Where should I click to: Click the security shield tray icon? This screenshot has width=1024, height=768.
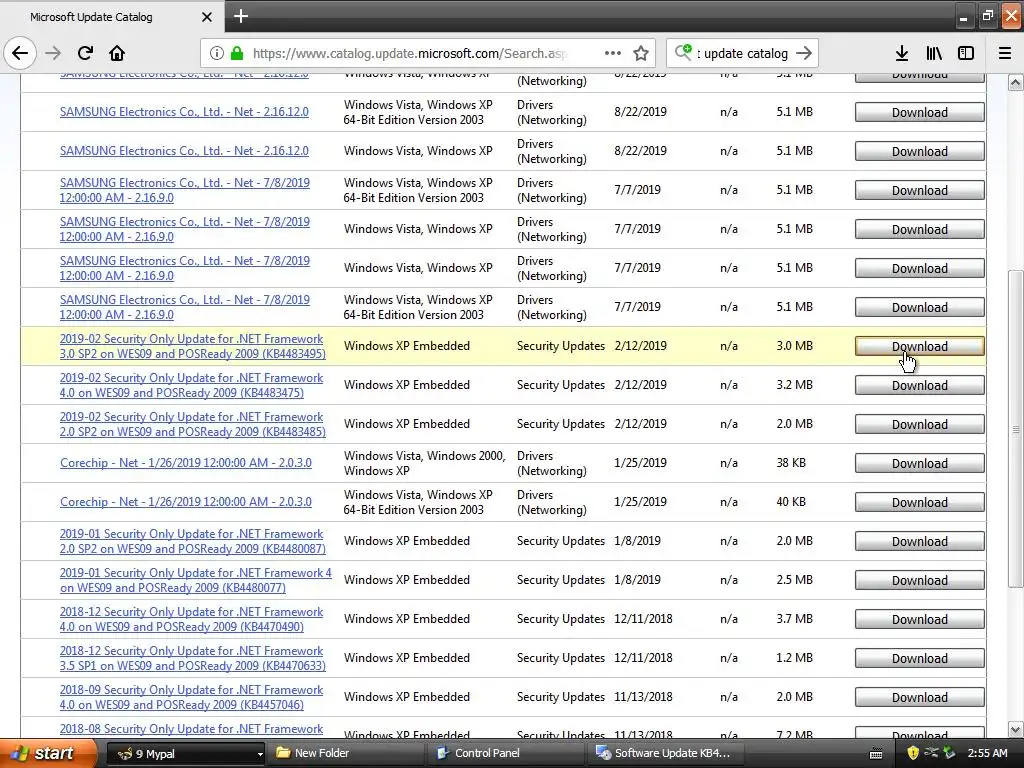(913, 754)
